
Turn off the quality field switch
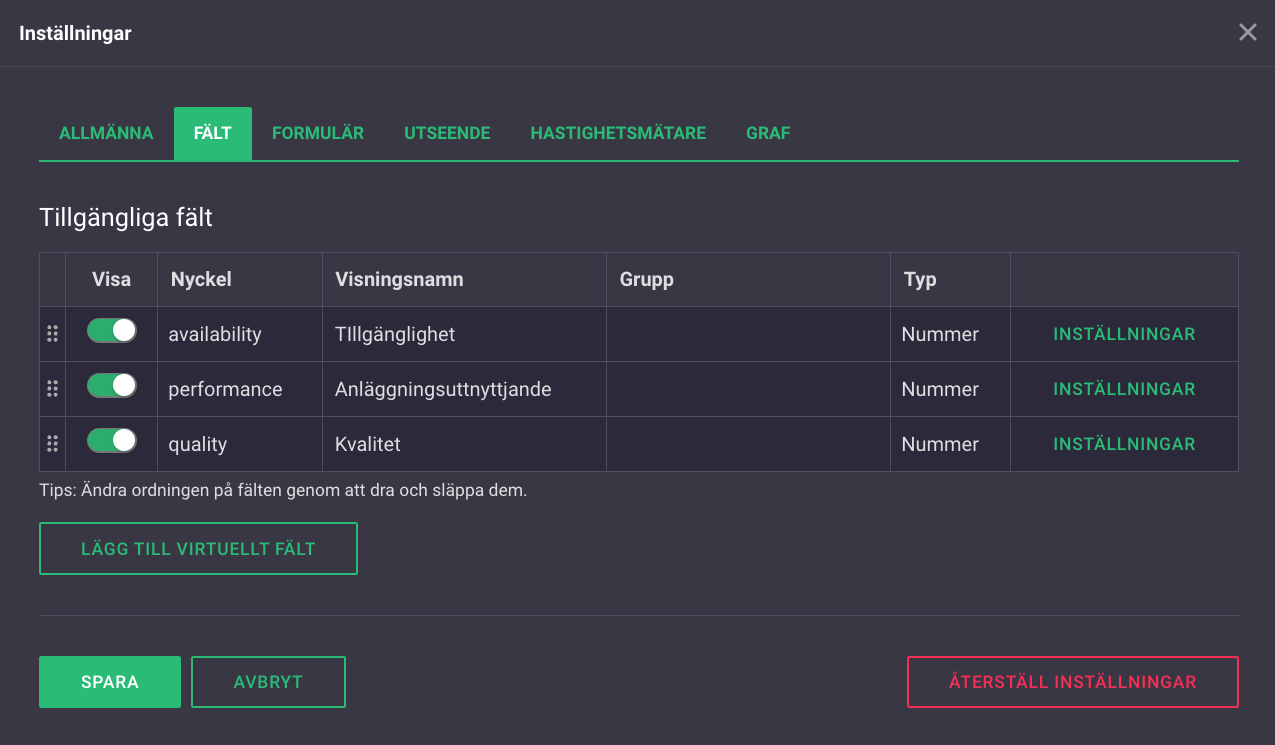(x=112, y=441)
